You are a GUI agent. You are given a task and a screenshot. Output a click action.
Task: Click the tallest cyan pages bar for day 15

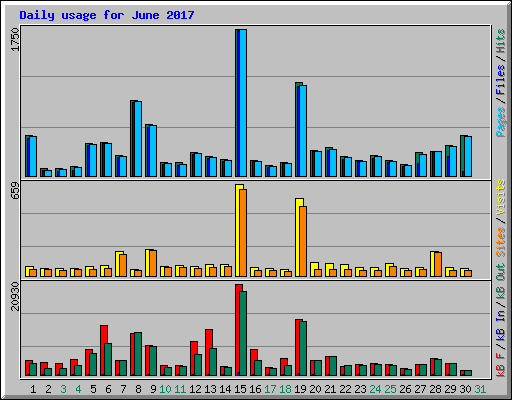coord(243,103)
